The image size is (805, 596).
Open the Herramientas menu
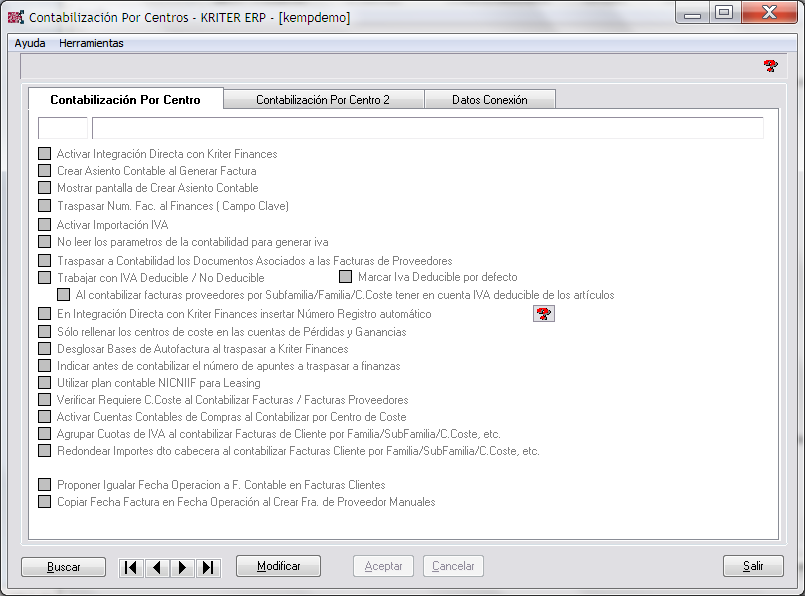[91, 43]
